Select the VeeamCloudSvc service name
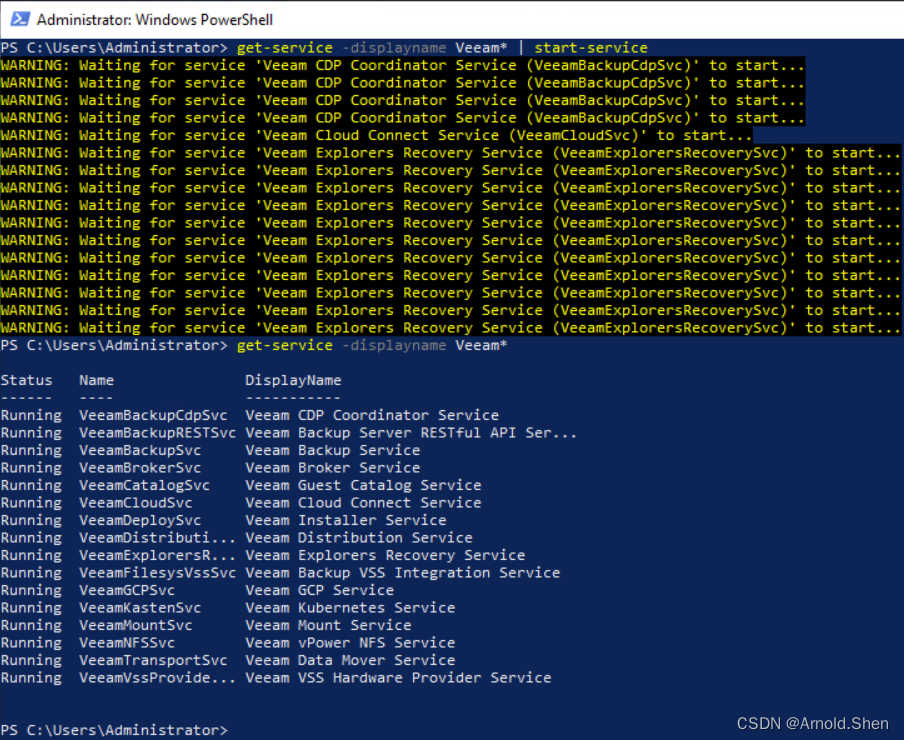The width and height of the screenshot is (904, 740). pos(135,503)
